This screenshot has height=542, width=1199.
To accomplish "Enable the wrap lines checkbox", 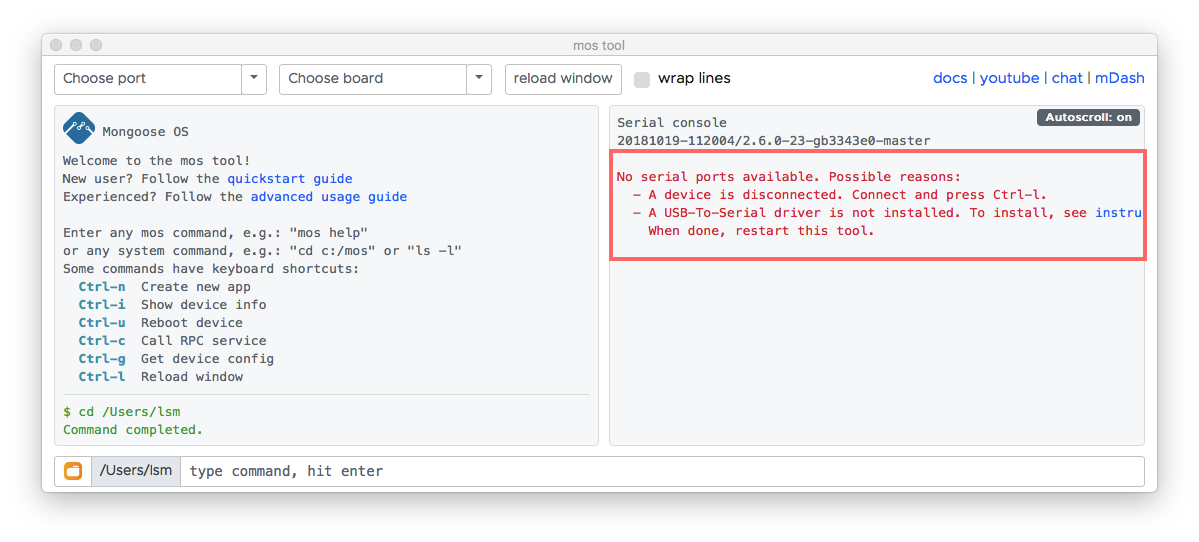I will click(x=642, y=80).
